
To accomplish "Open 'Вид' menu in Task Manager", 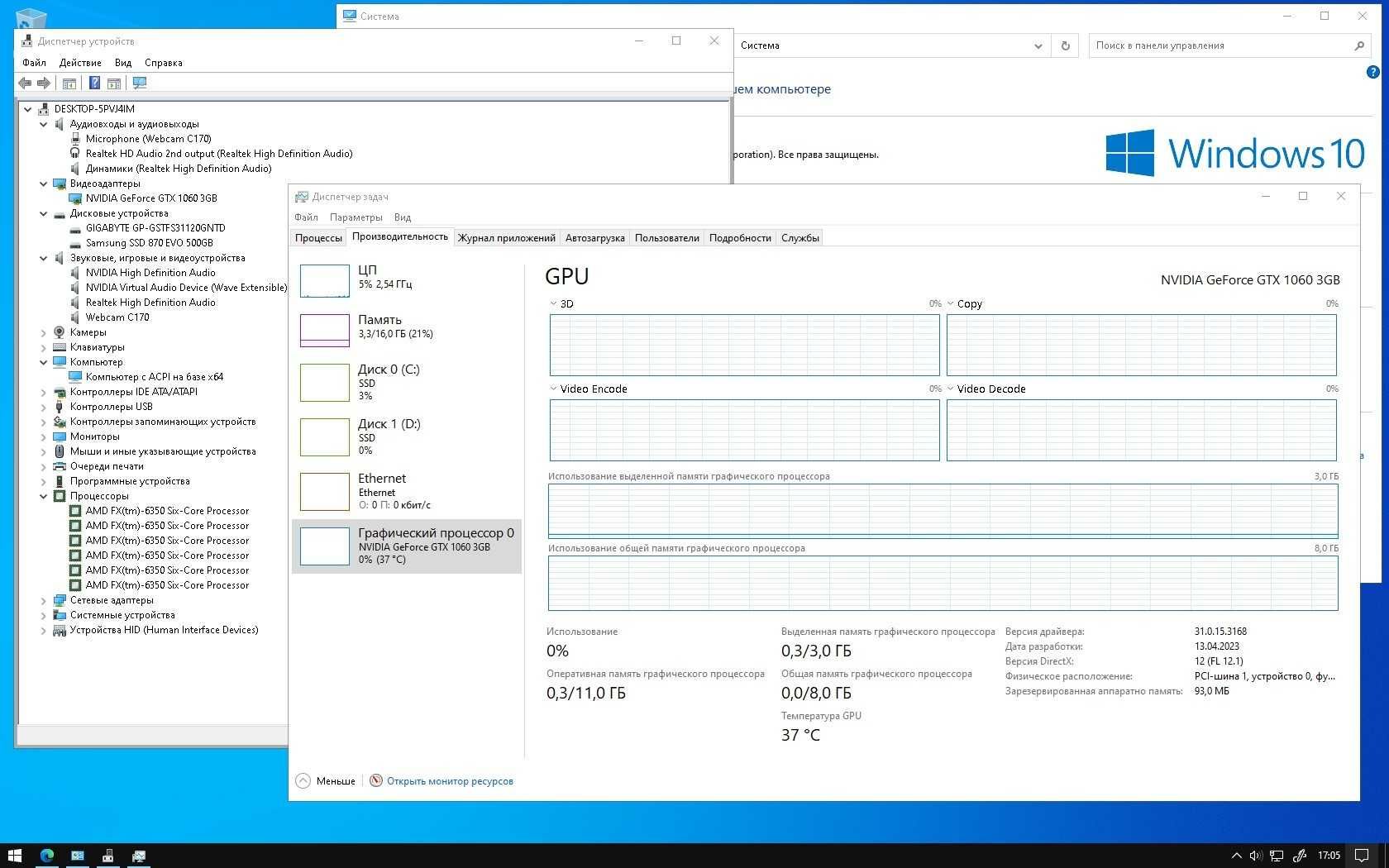I will point(403,217).
